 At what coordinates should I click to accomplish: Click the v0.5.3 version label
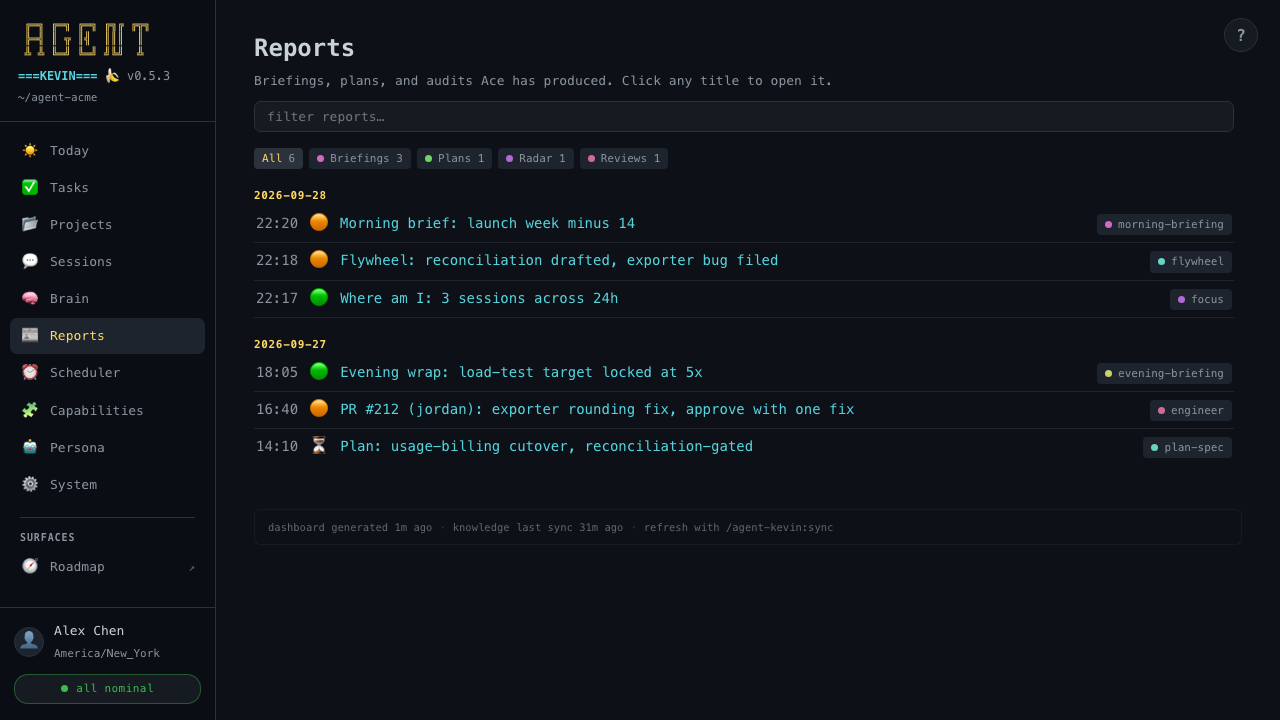(x=148, y=76)
